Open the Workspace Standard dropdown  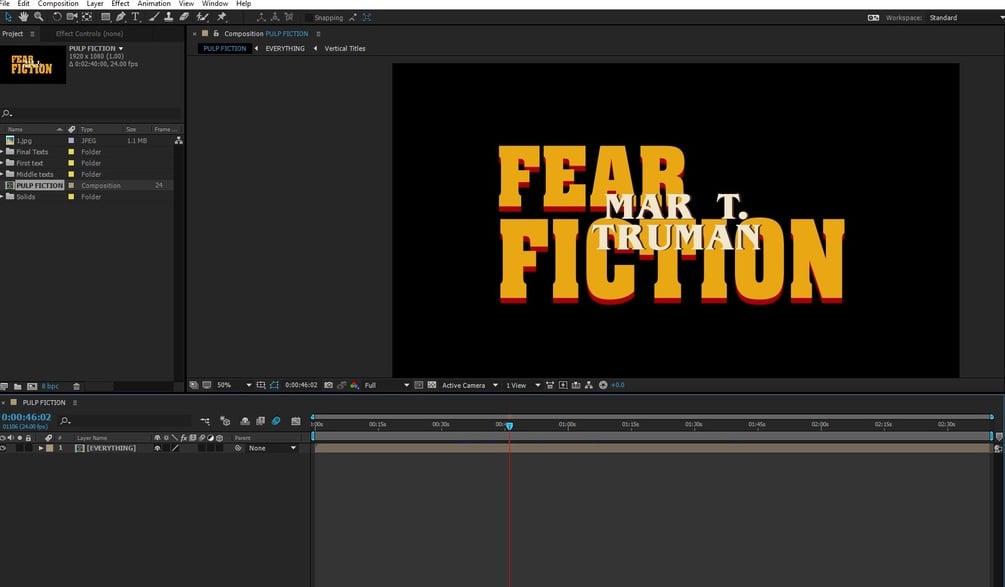[x=965, y=18]
